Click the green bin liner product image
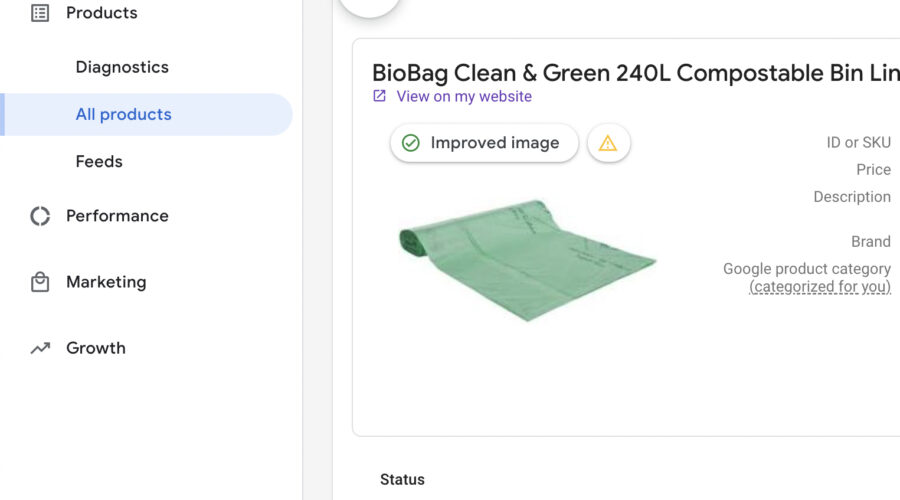 tap(527, 260)
